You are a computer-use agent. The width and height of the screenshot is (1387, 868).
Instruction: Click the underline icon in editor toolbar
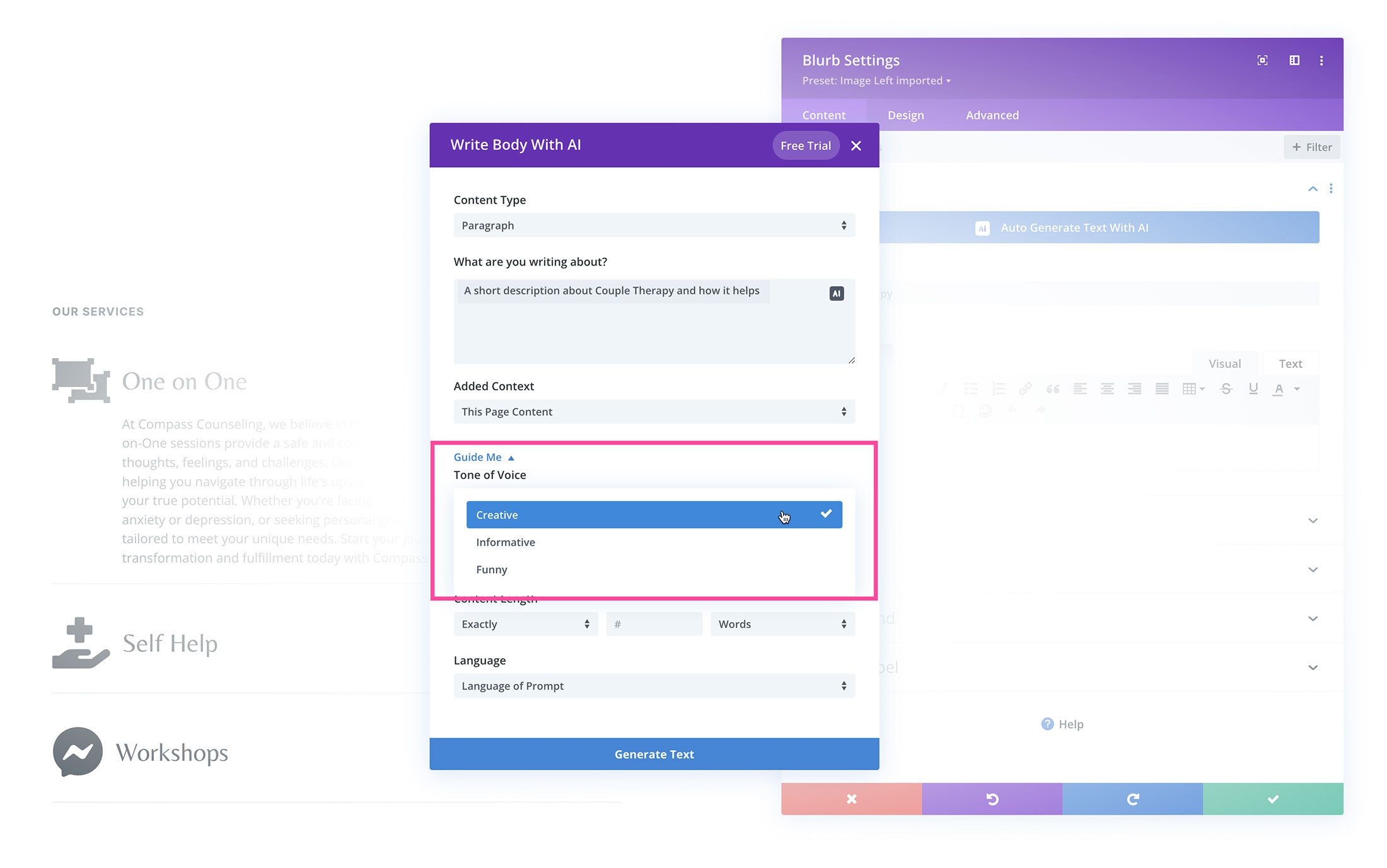1253,390
